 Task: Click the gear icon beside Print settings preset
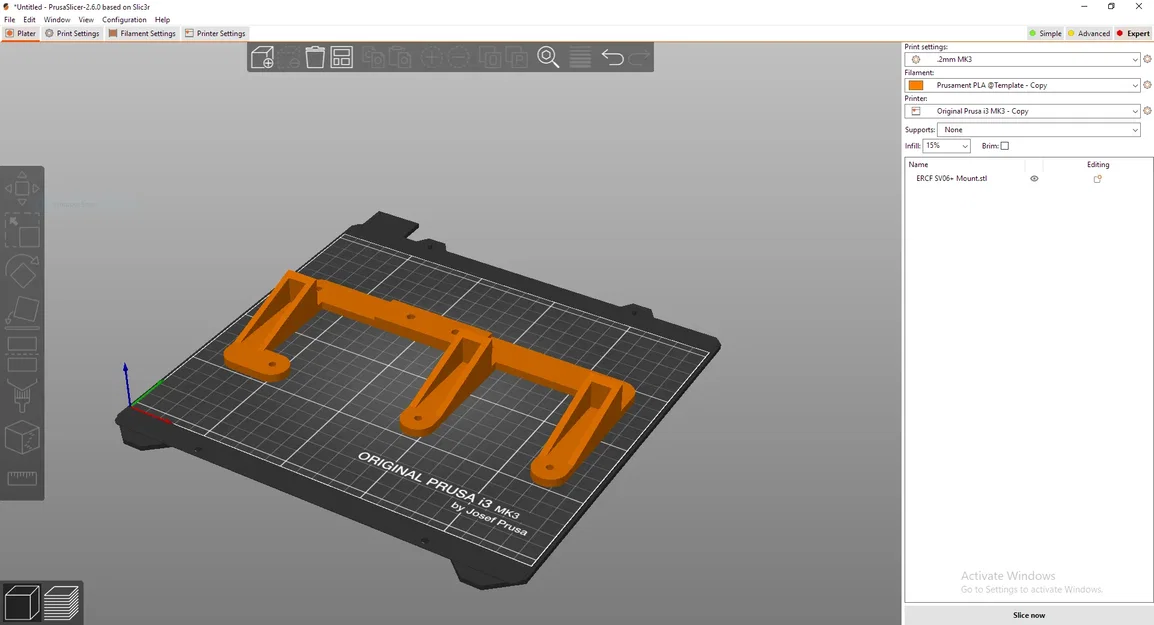(1147, 60)
